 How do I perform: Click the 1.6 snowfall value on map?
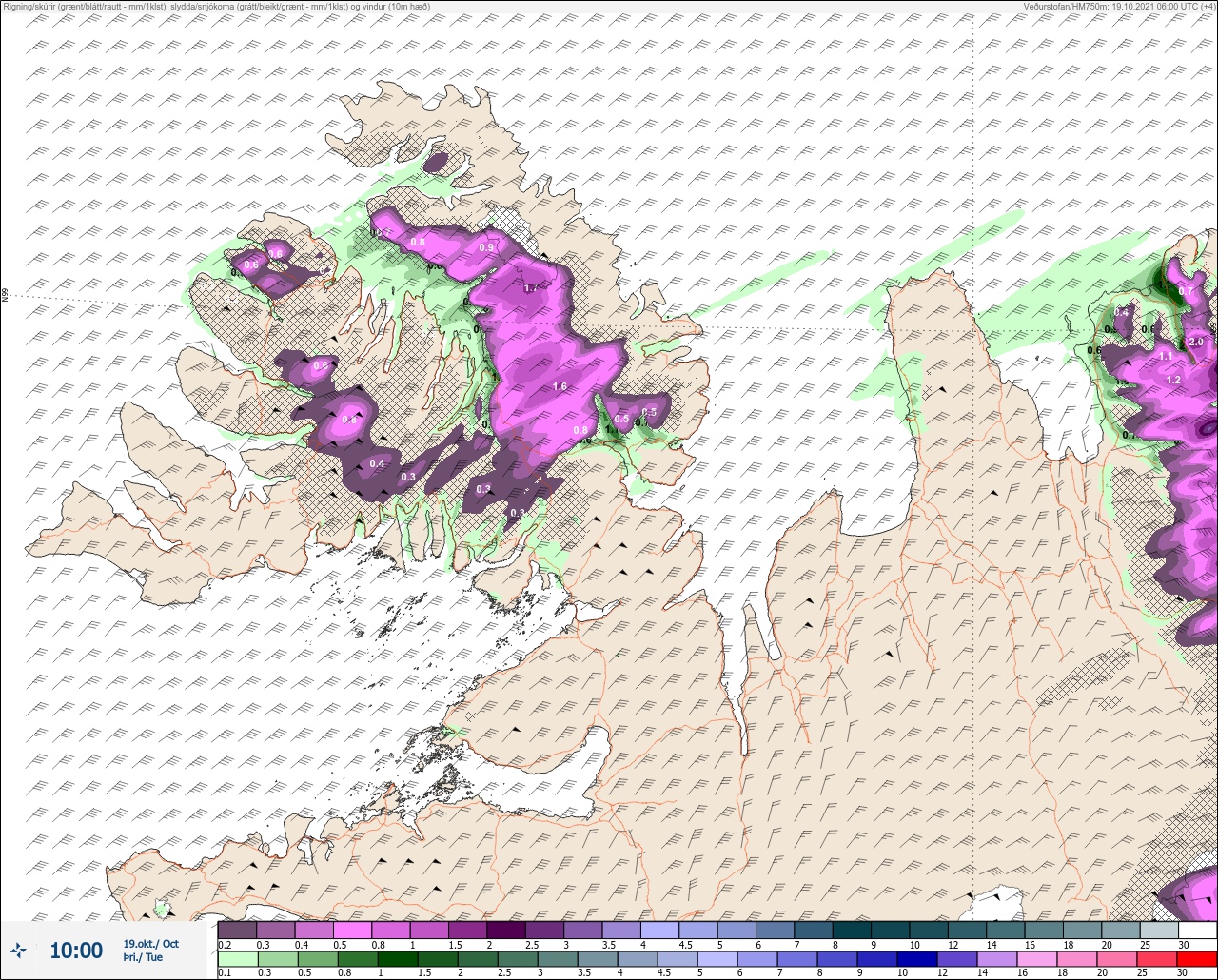[560, 386]
